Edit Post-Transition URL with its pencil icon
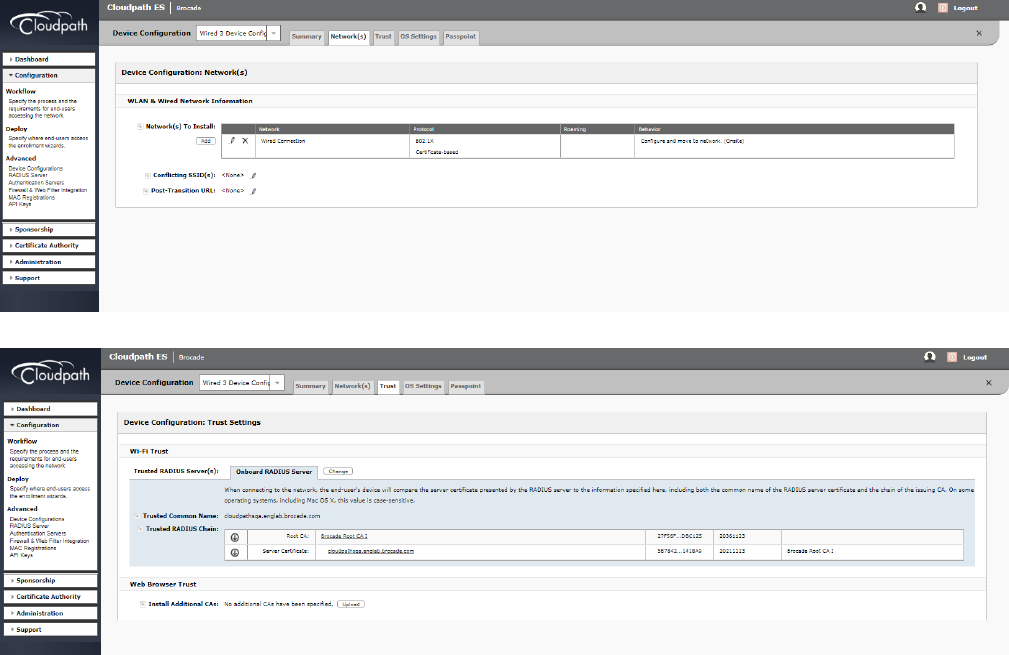The width and height of the screenshot is (1009, 655). 254,190
